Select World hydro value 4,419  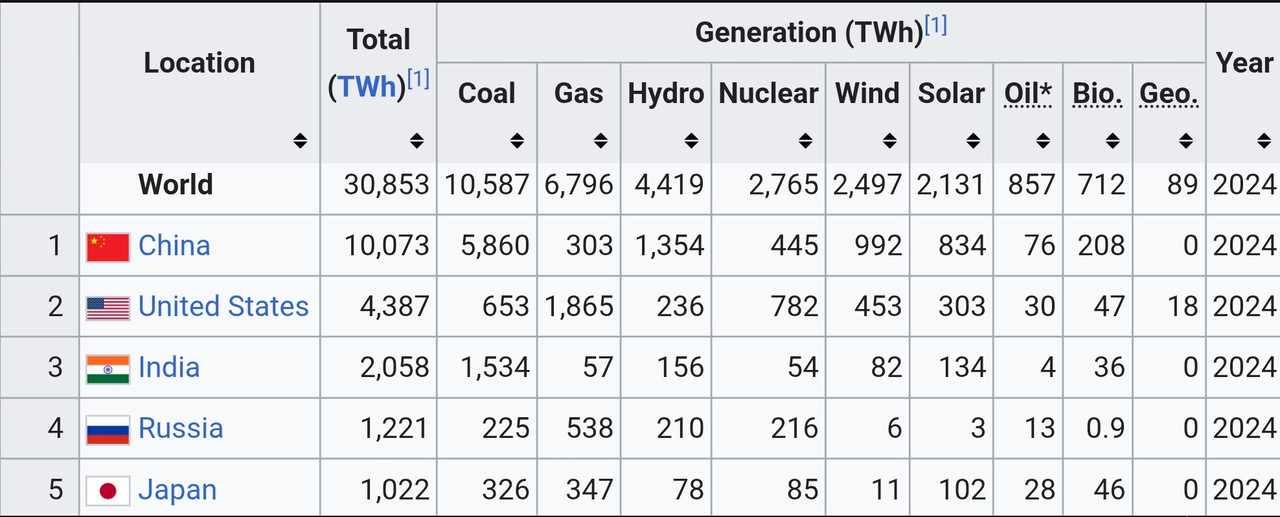(x=669, y=184)
